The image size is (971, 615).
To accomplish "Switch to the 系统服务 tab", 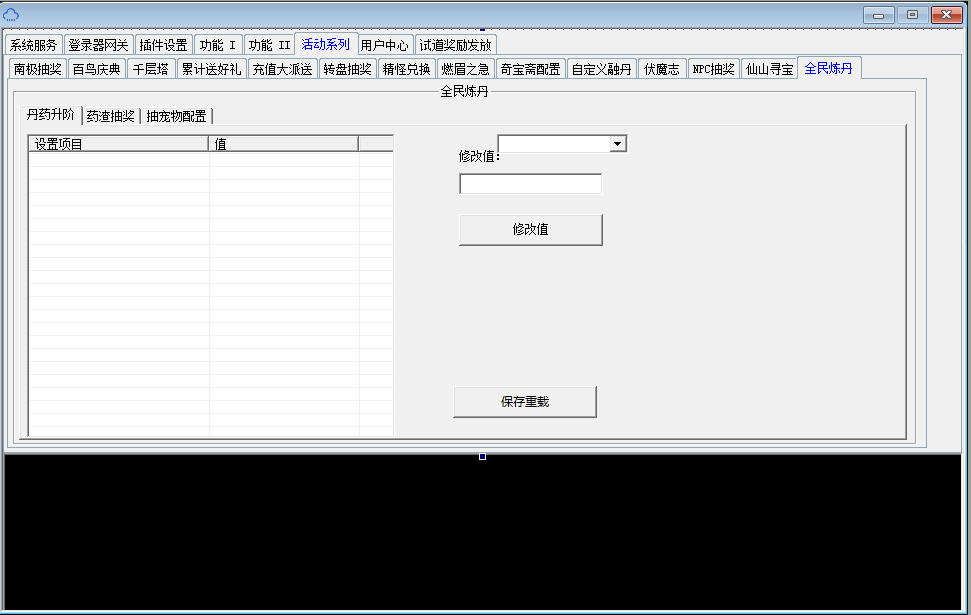I will coord(34,45).
